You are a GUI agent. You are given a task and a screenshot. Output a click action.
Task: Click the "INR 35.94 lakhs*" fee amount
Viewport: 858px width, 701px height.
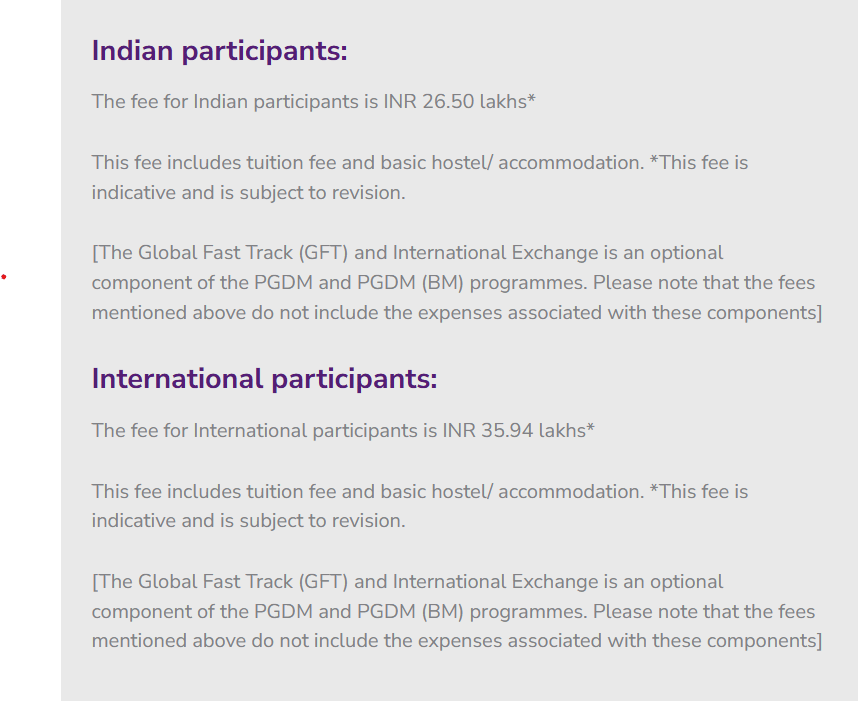[519, 431]
